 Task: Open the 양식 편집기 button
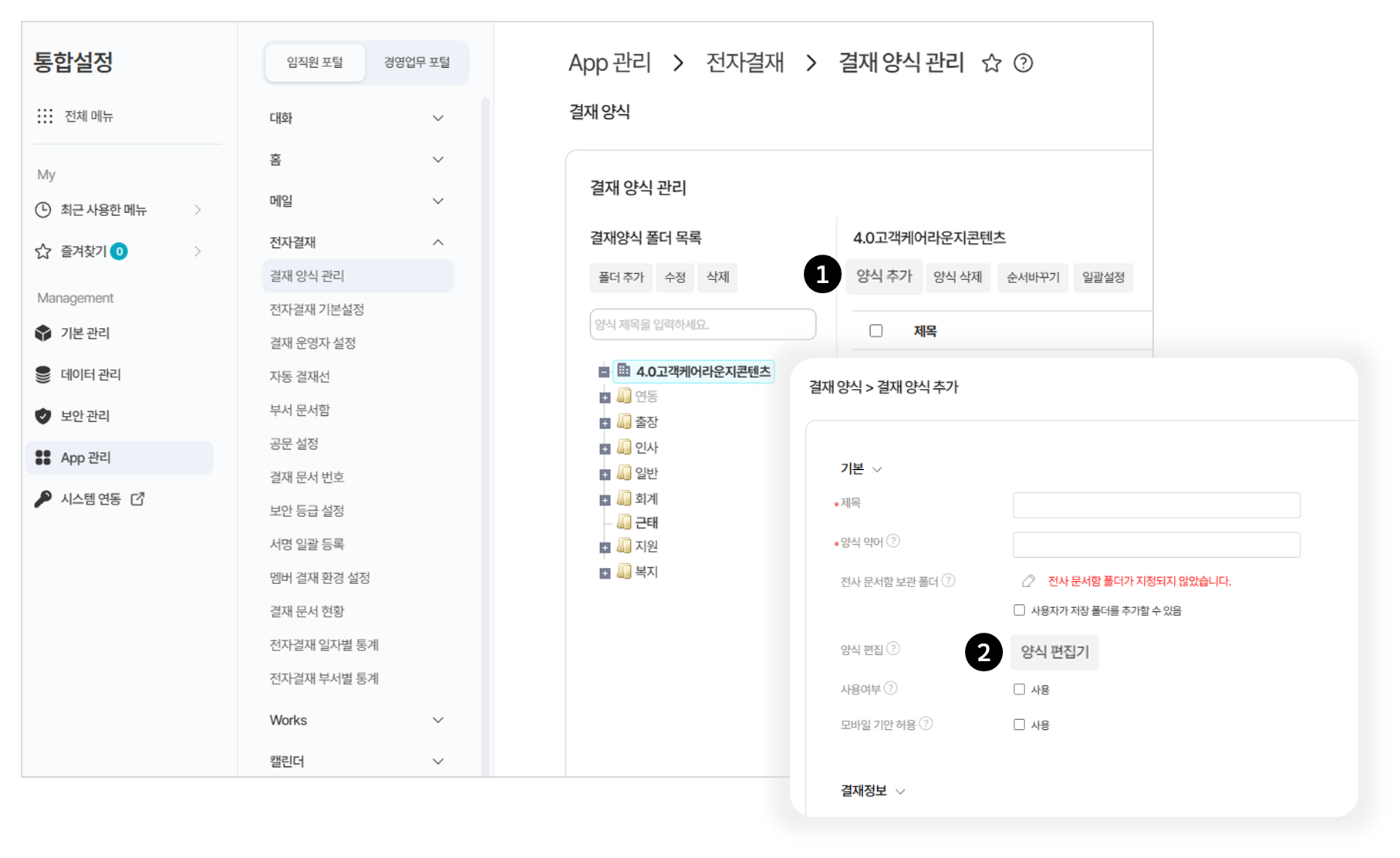pos(1054,652)
